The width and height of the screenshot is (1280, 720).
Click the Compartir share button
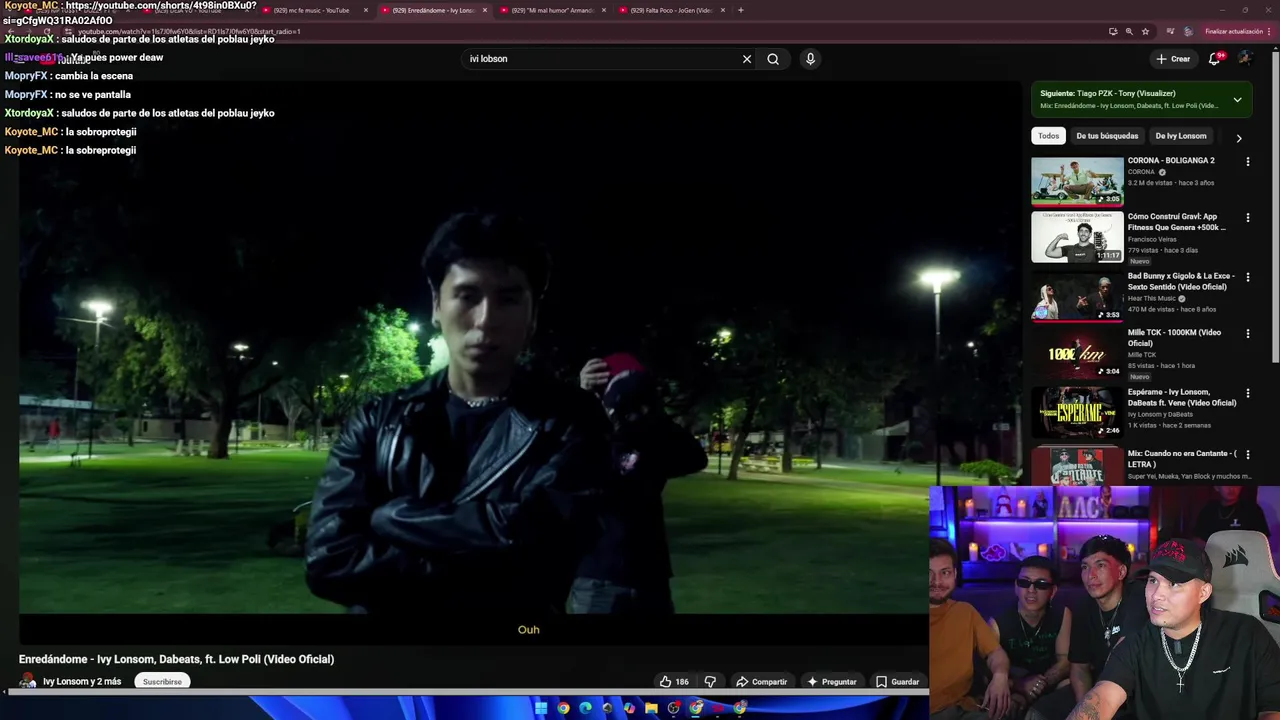click(762, 682)
